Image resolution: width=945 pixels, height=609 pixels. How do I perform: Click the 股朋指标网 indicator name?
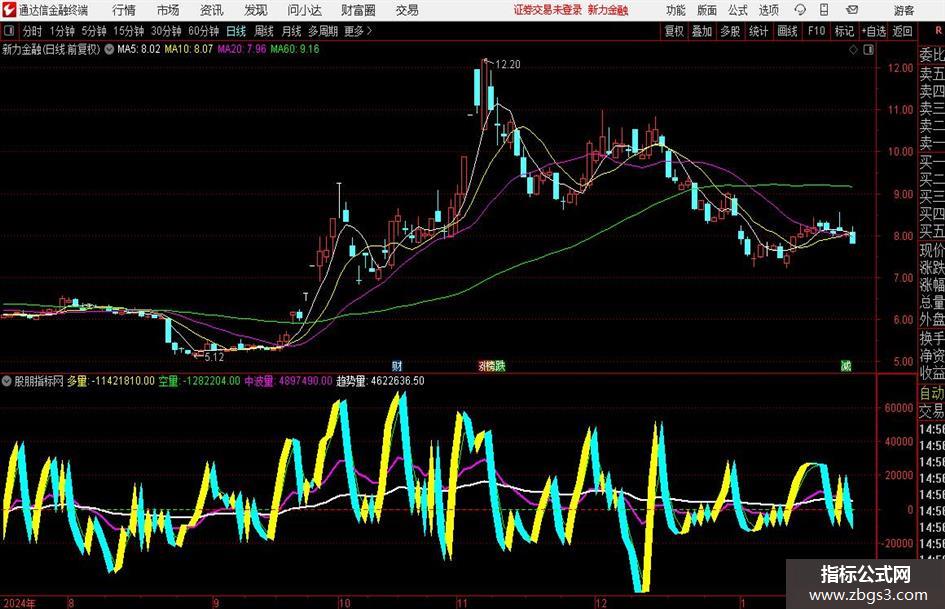pyautogui.click(x=39, y=381)
